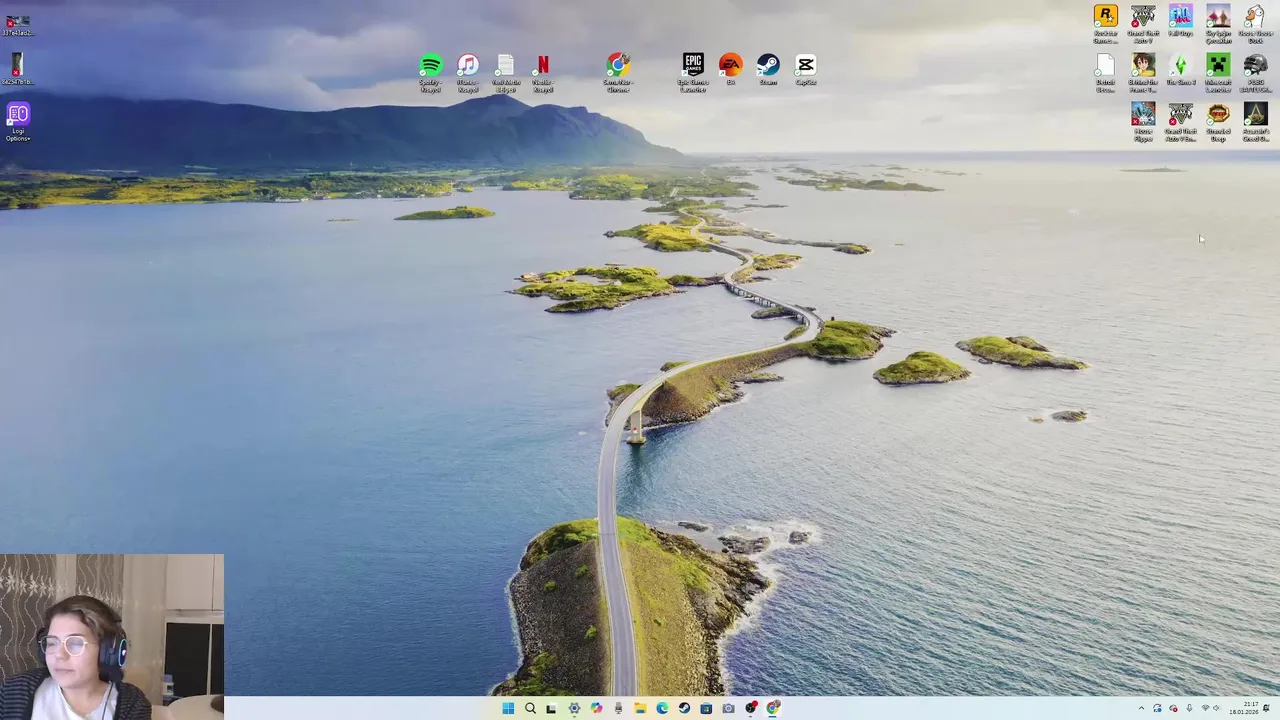Open the anime girl game icon beside Sims

(x=1143, y=73)
